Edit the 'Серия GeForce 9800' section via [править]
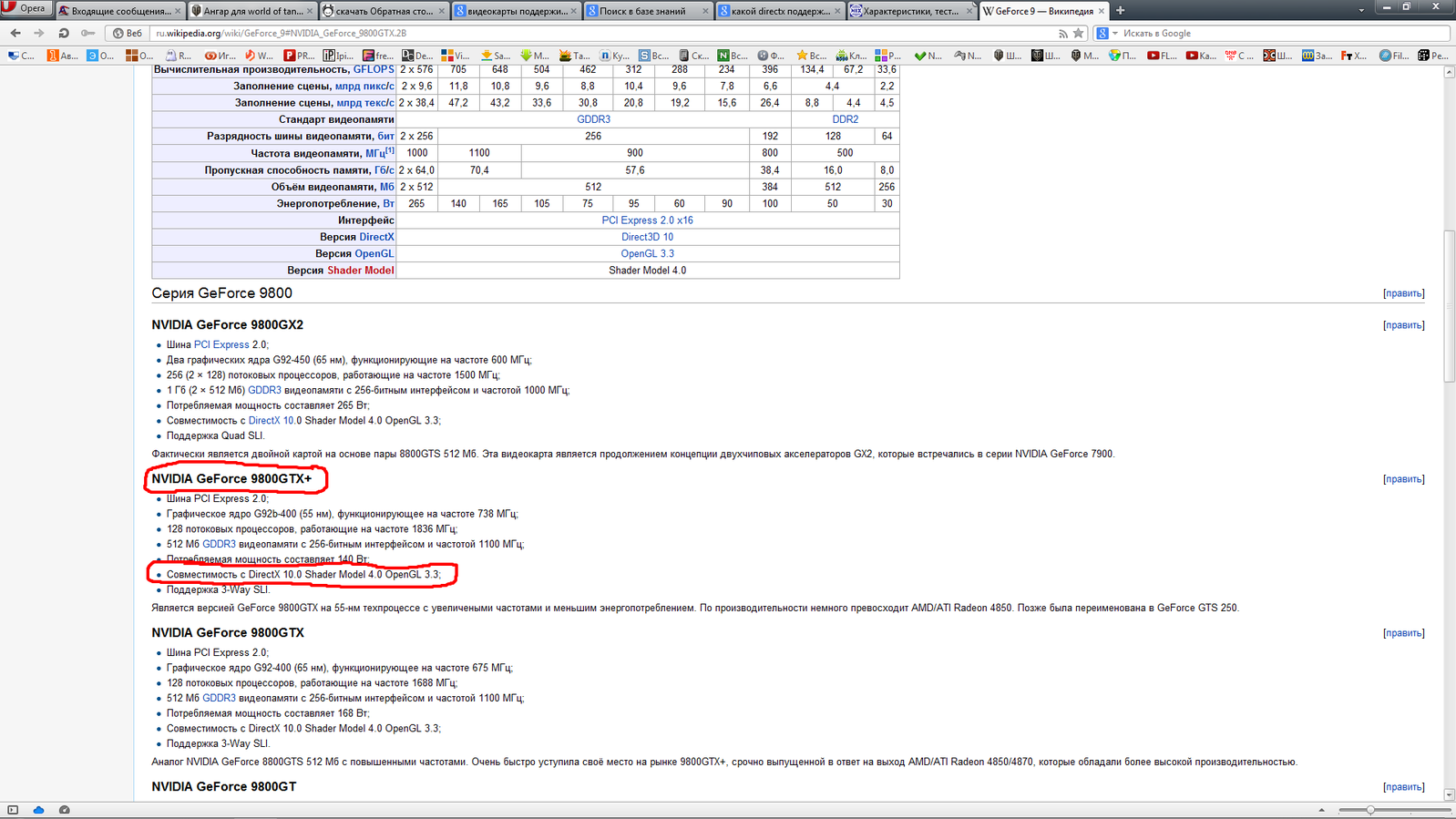The width and height of the screenshot is (1456, 819). [x=1403, y=293]
